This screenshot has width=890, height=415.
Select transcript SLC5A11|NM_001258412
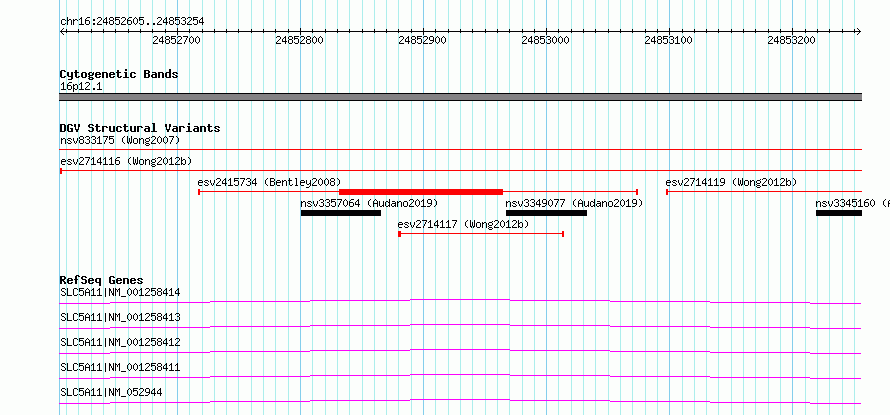tap(120, 342)
